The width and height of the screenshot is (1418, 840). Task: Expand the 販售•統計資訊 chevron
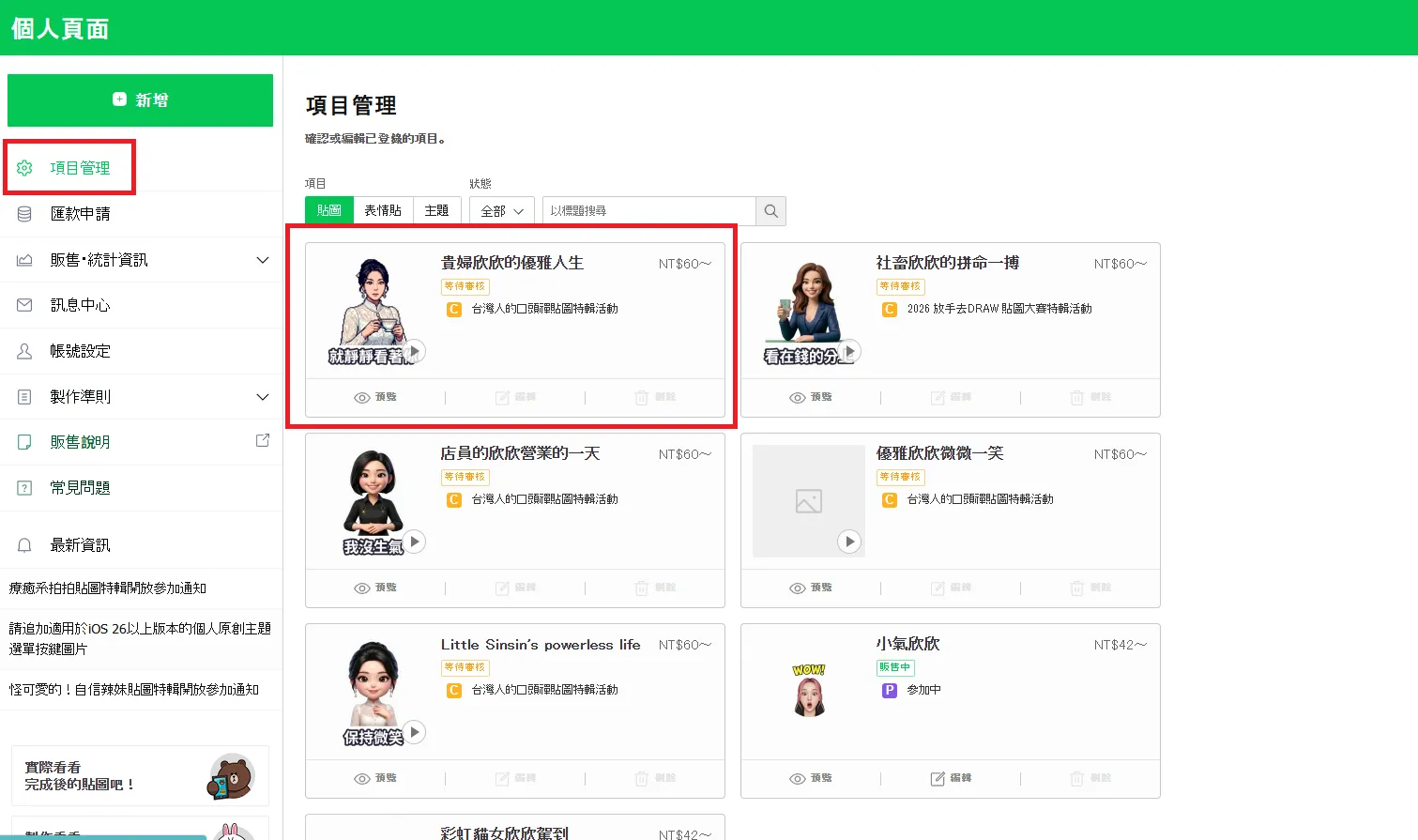coord(263,260)
